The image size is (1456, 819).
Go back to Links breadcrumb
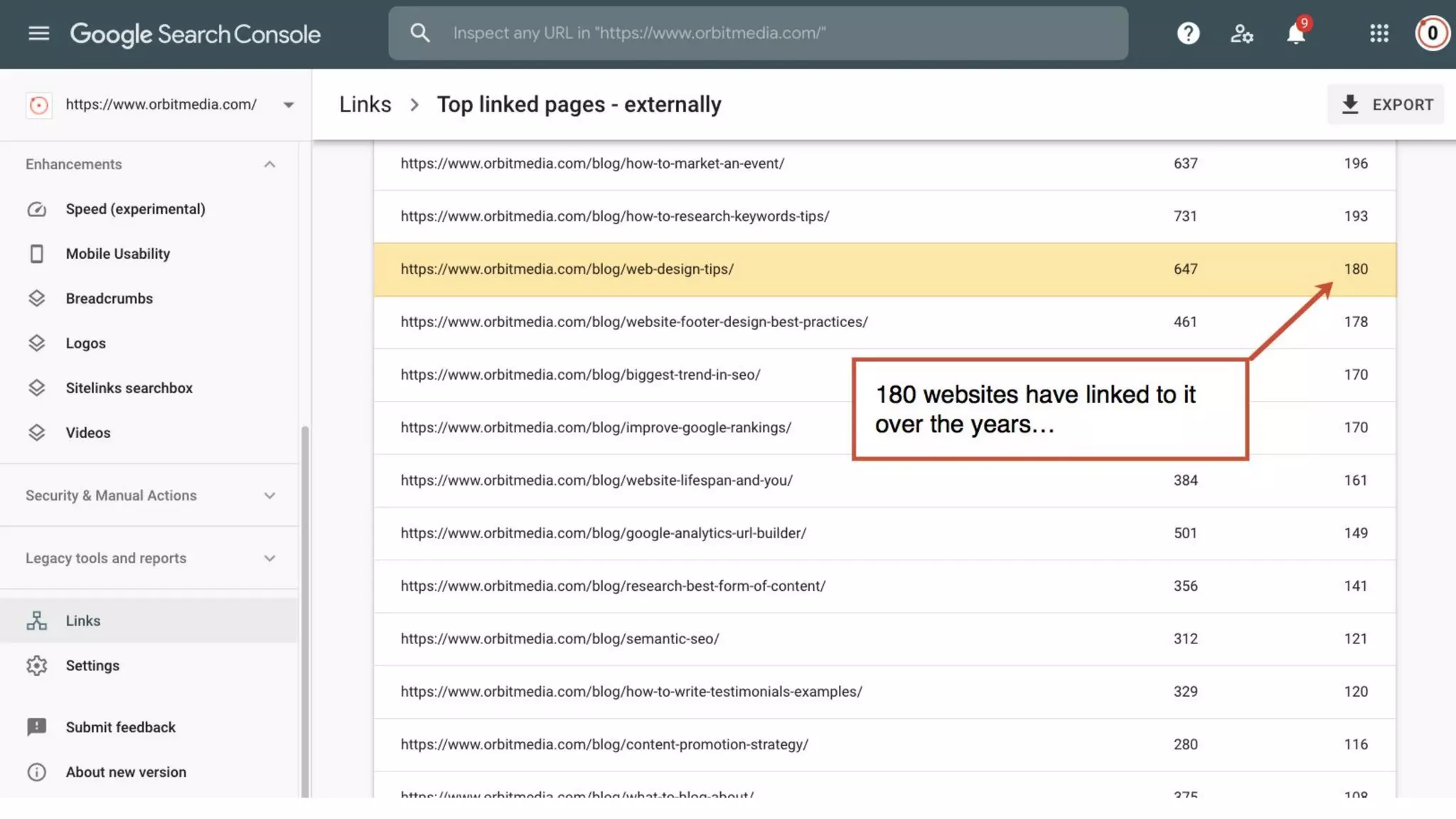click(x=365, y=105)
